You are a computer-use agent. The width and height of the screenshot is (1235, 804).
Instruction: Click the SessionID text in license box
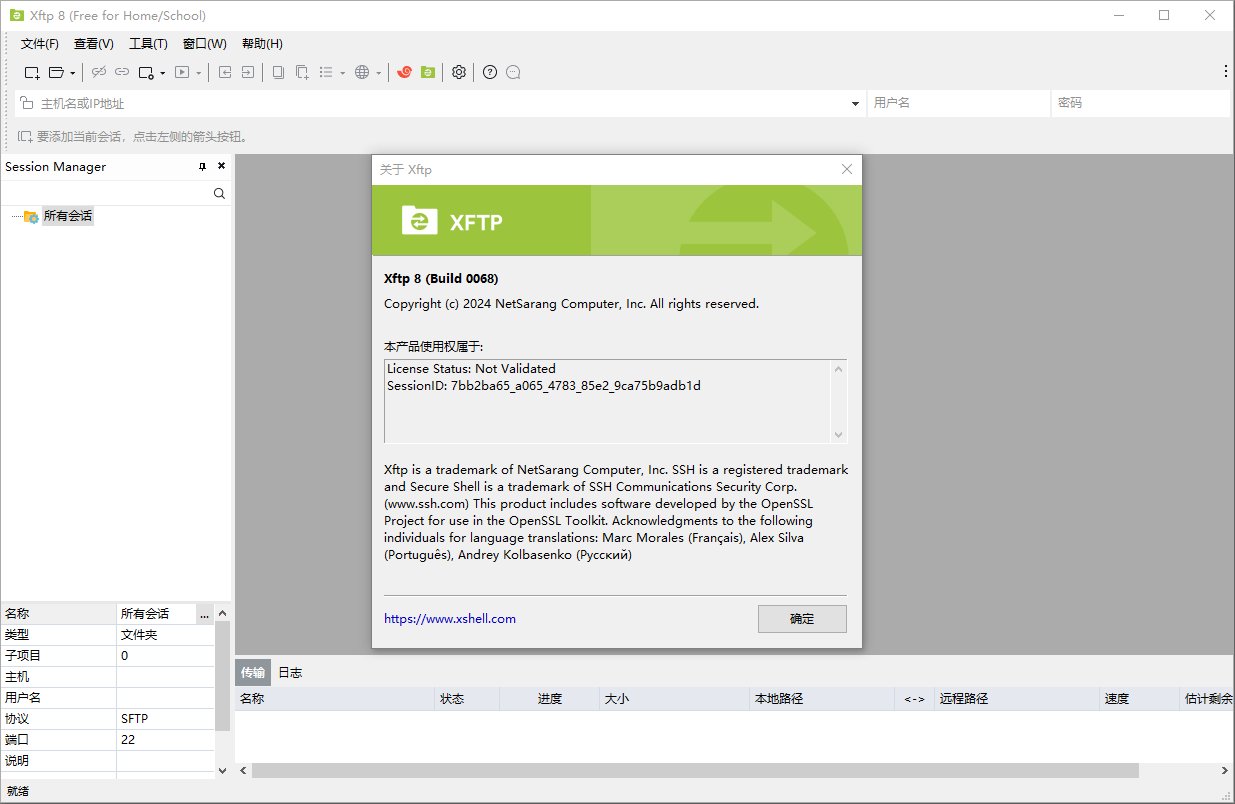(544, 385)
